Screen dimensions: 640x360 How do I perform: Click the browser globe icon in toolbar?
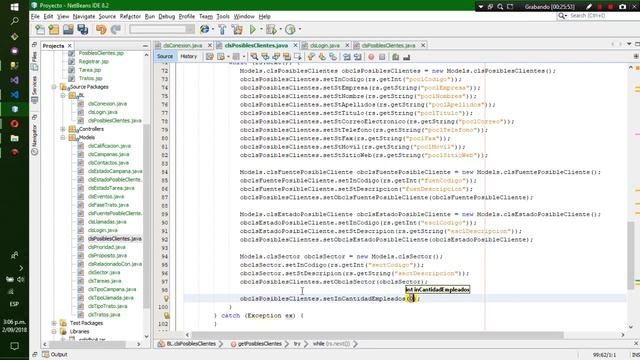(204, 29)
